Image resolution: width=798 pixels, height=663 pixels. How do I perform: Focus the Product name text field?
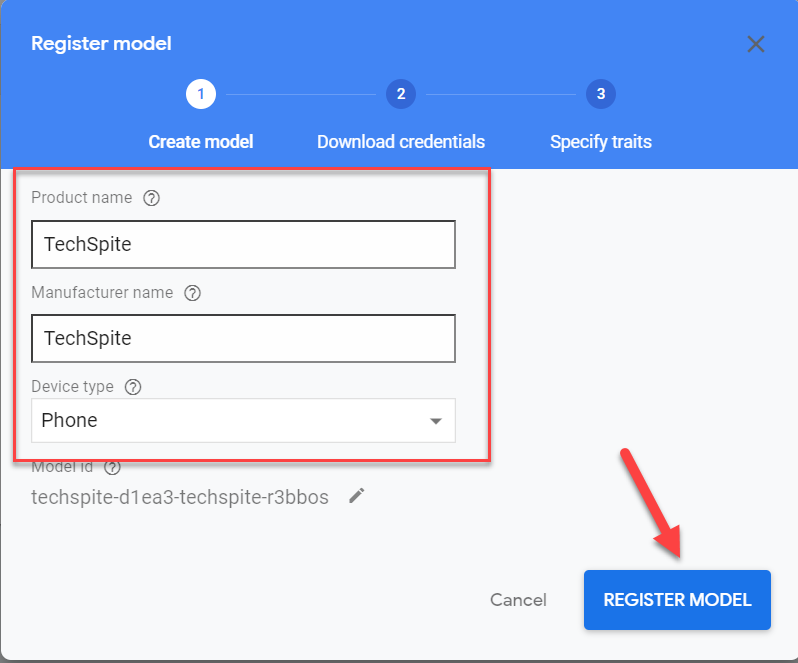pyautogui.click(x=243, y=245)
